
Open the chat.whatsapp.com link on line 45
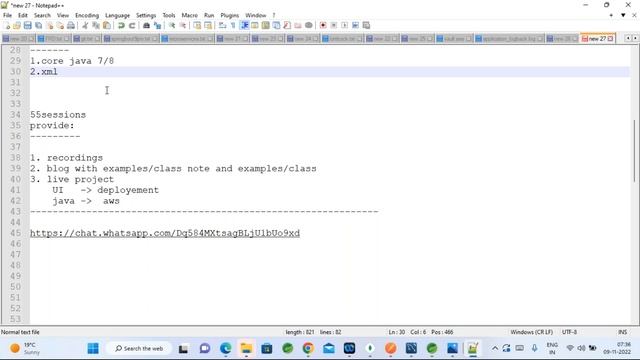[165, 233]
